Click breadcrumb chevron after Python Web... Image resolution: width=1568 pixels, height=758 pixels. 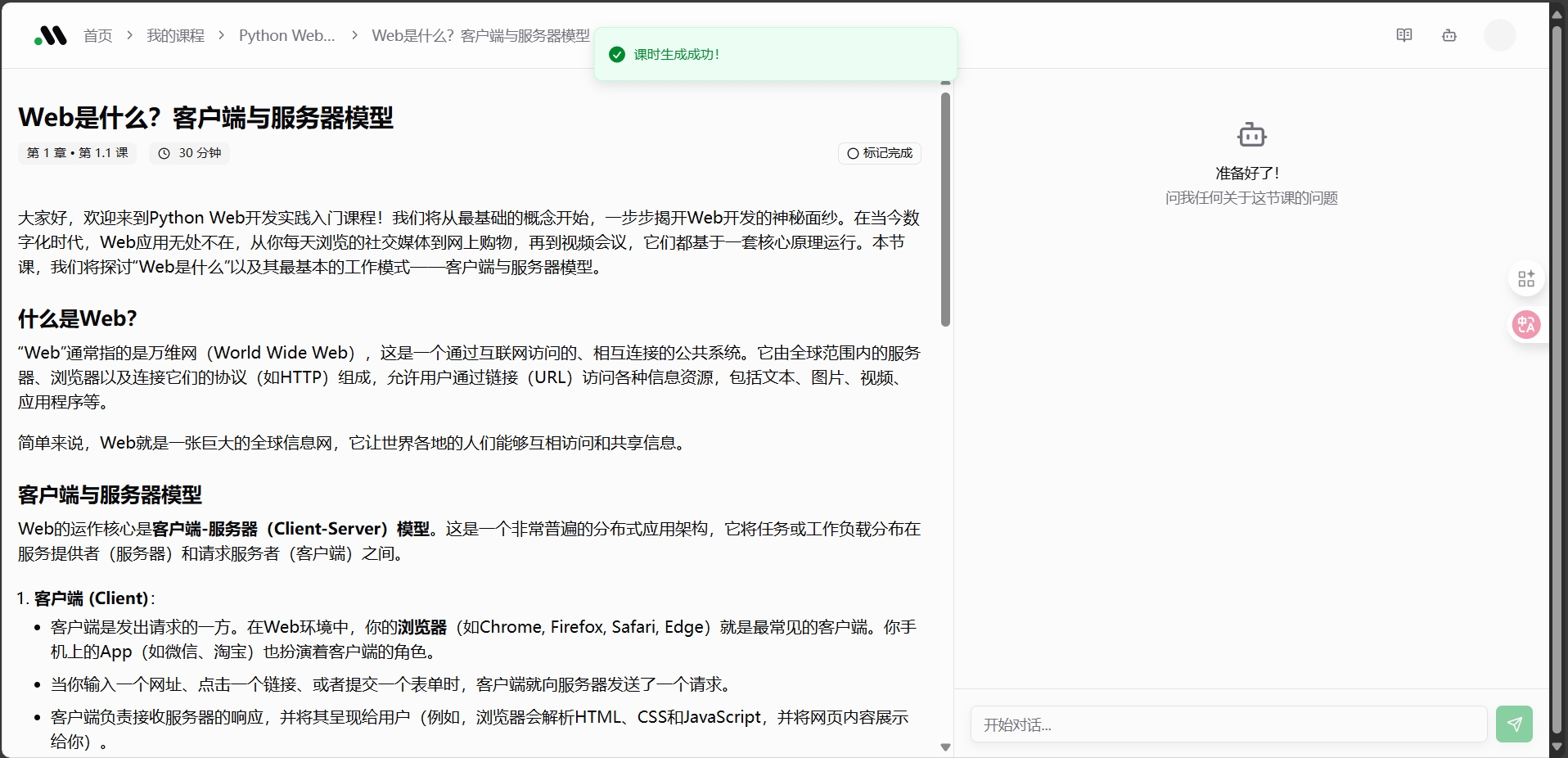coord(354,36)
